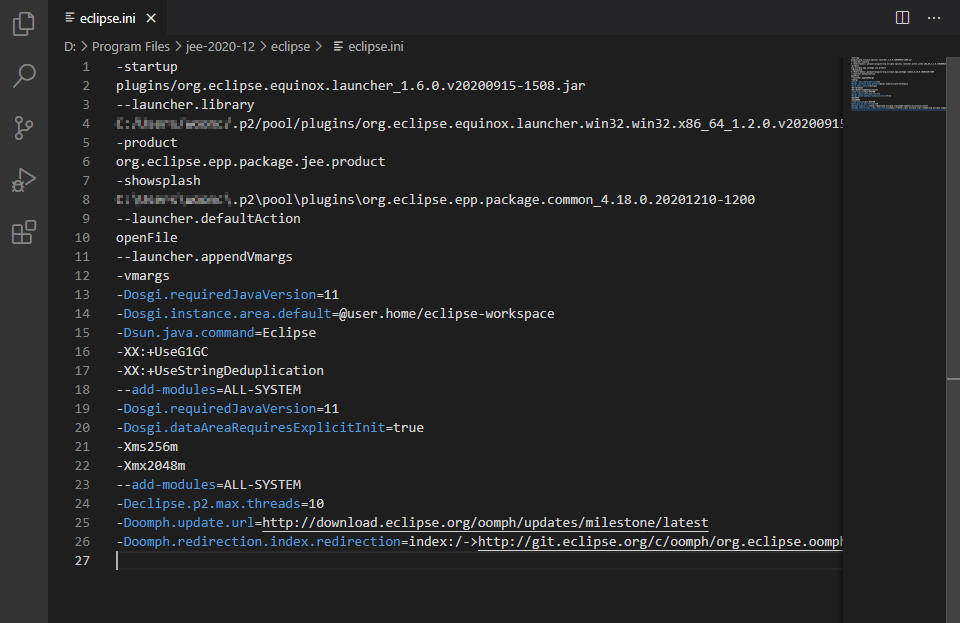Open the Extensions view icon
This screenshot has width=960, height=623.
(24, 233)
